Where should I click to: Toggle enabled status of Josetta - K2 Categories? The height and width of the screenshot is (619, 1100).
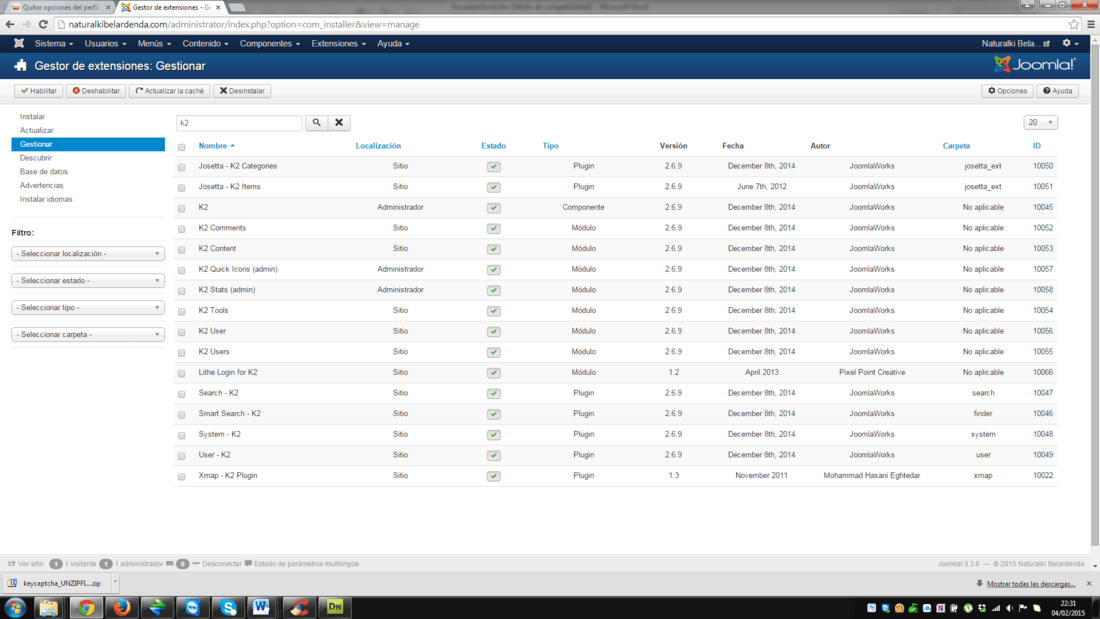494,166
